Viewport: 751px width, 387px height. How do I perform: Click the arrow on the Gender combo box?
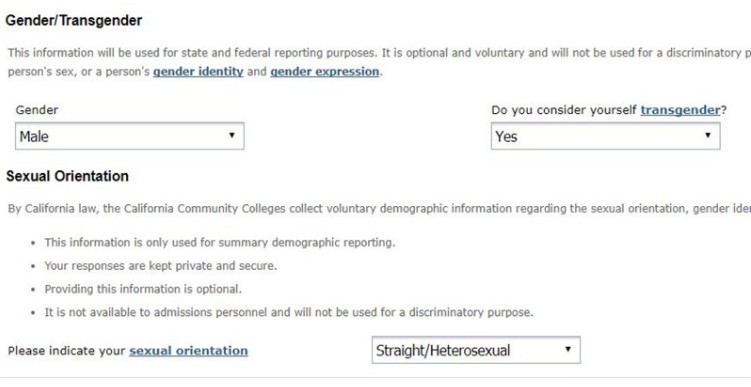(x=232, y=135)
